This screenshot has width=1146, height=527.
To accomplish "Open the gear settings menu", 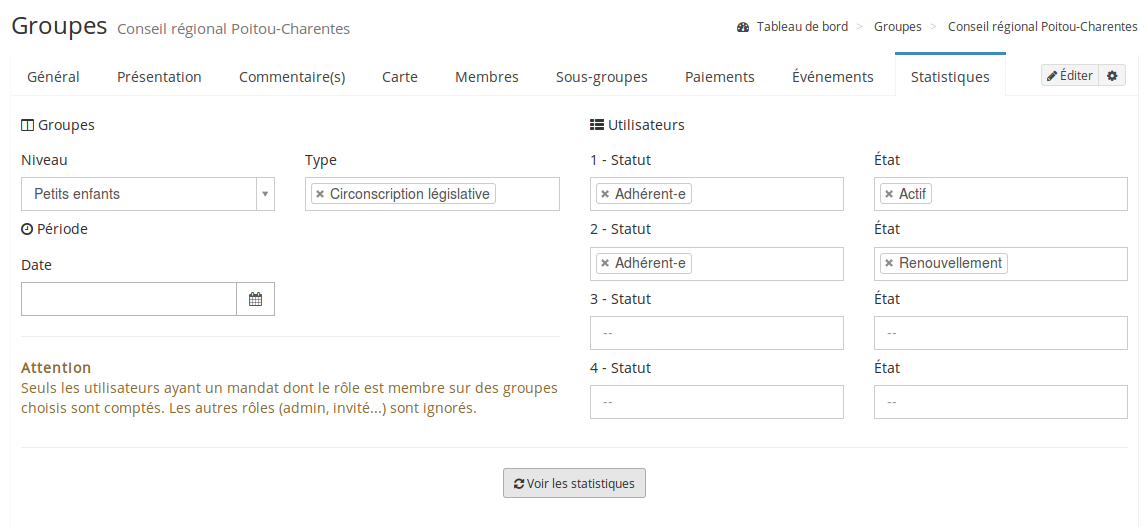I will coord(1112,76).
